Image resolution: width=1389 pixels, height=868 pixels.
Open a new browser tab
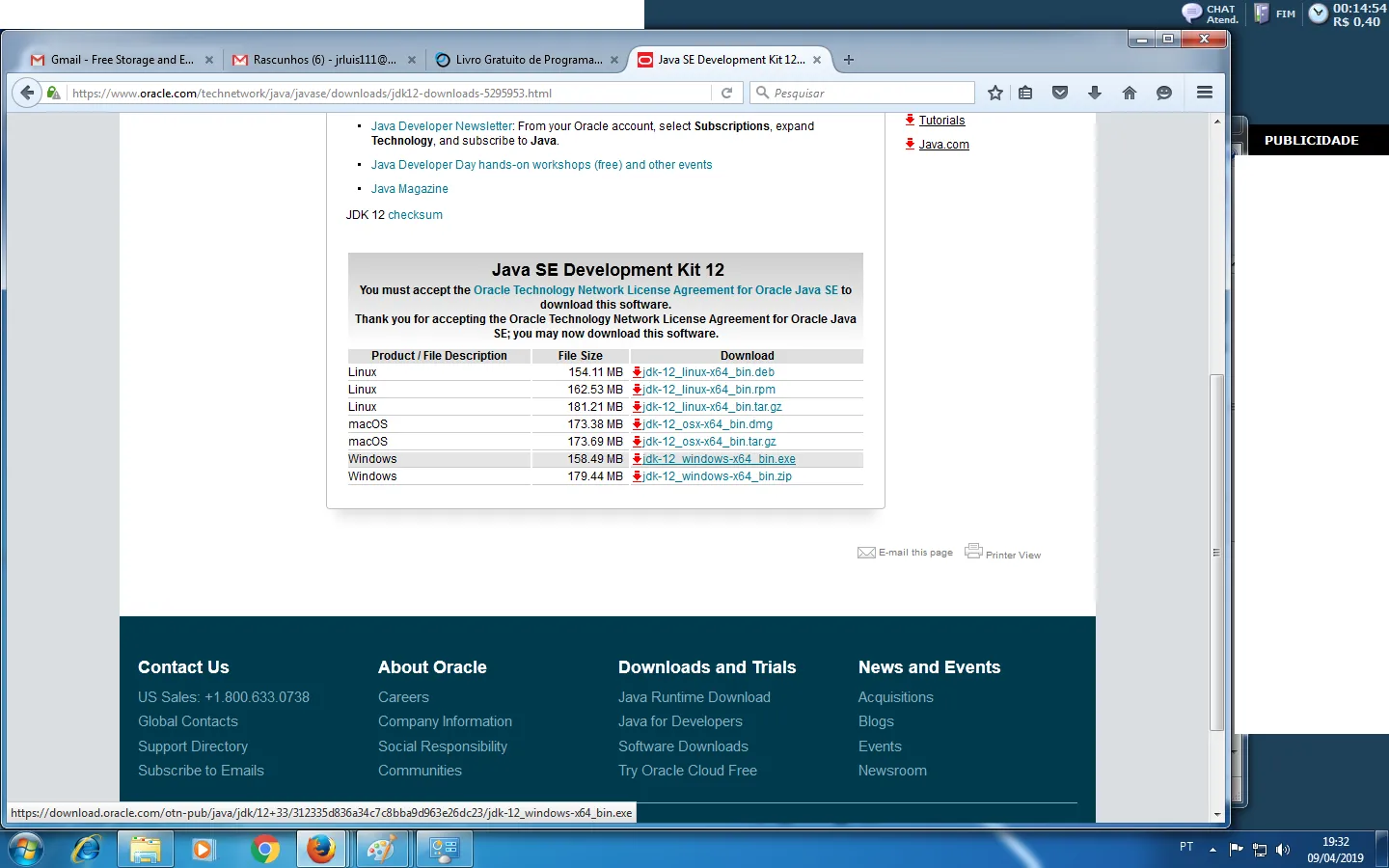[x=849, y=59]
